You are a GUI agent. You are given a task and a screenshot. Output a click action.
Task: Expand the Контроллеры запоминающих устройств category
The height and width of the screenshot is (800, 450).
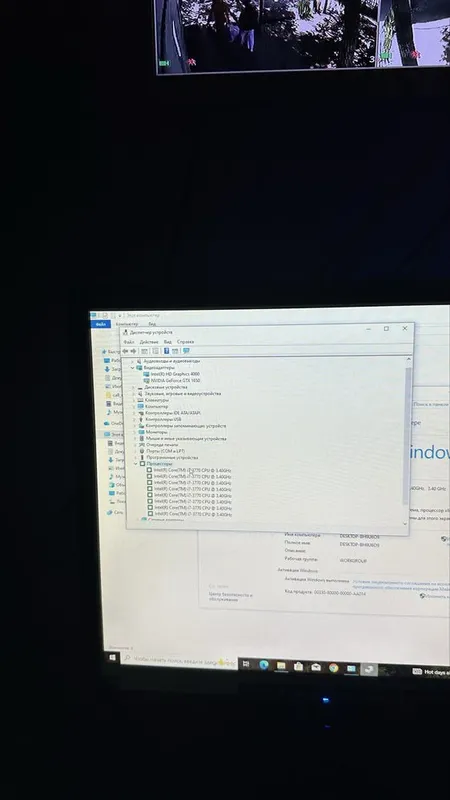pyautogui.click(x=135, y=426)
